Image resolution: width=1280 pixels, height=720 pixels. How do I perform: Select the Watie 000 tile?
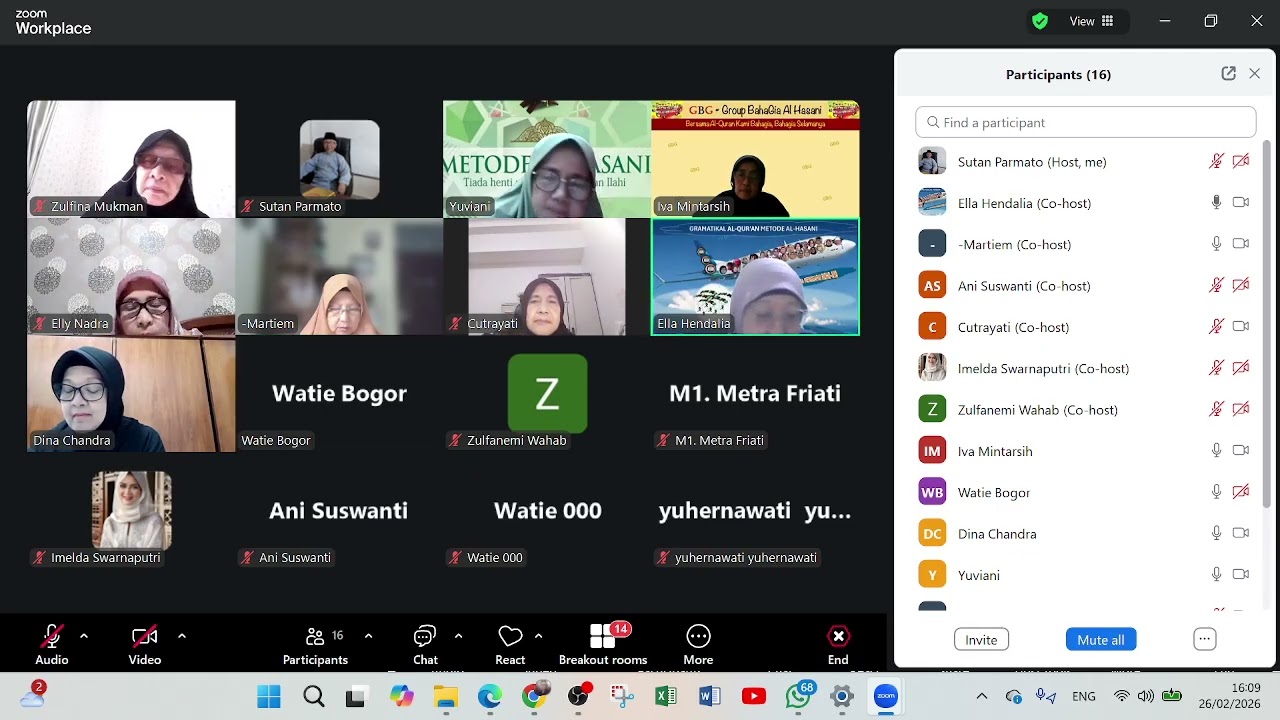coord(547,511)
